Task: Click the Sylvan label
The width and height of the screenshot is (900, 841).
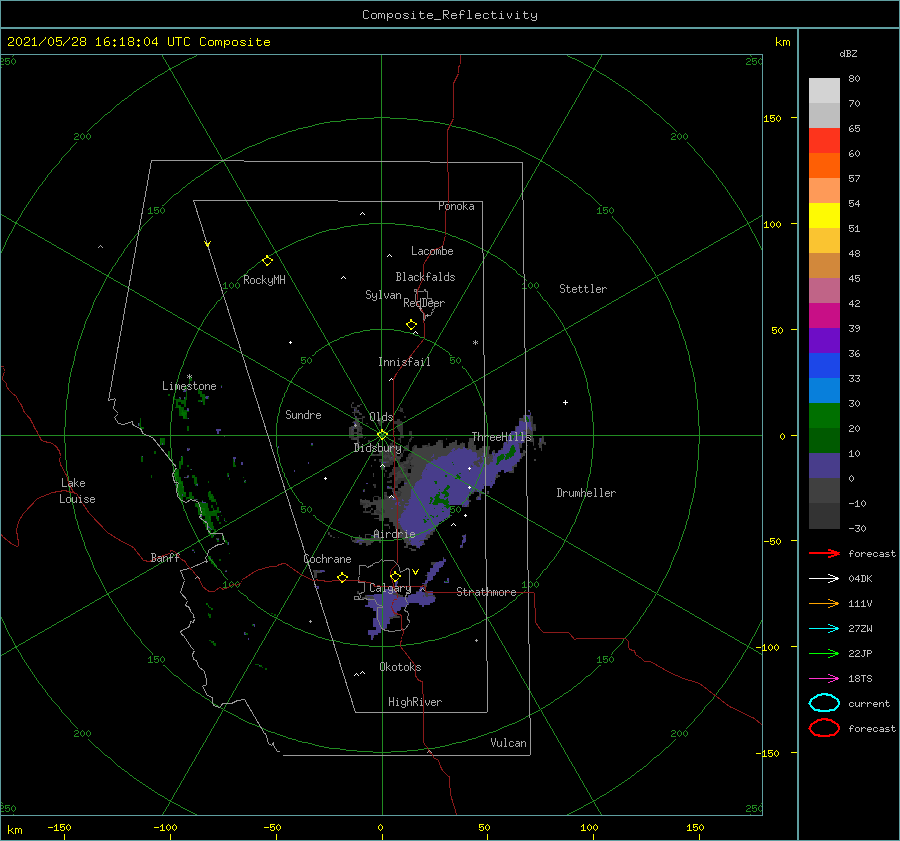Action: pos(383,294)
